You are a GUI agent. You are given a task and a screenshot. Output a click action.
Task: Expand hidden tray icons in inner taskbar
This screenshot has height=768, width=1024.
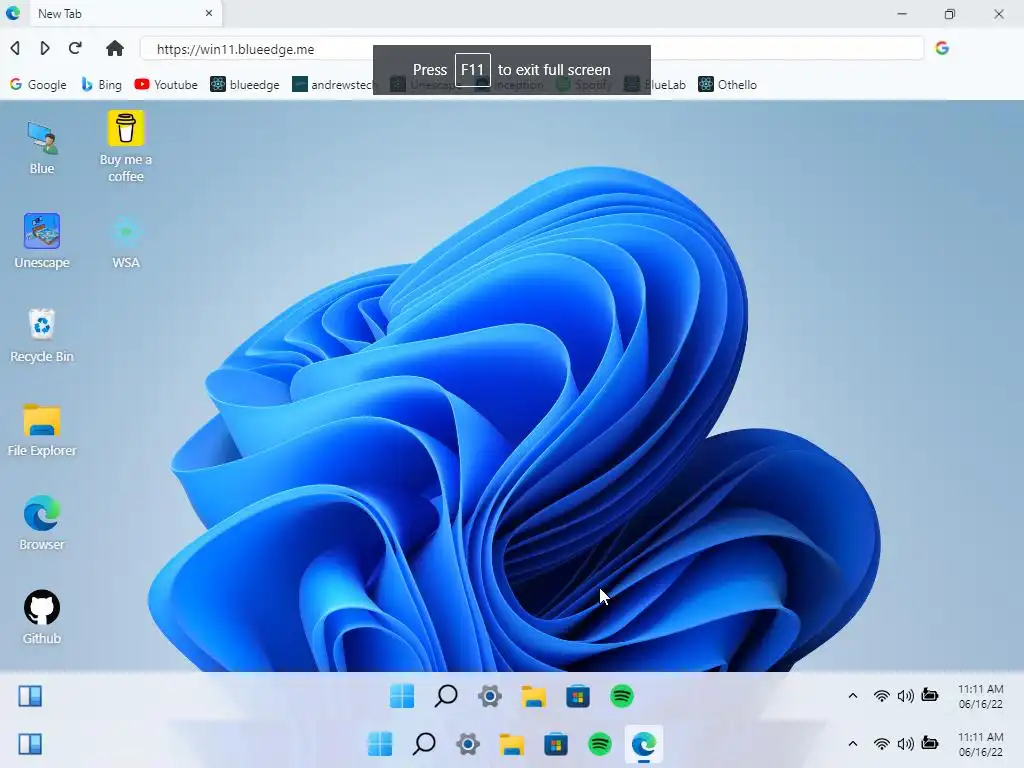pos(853,696)
